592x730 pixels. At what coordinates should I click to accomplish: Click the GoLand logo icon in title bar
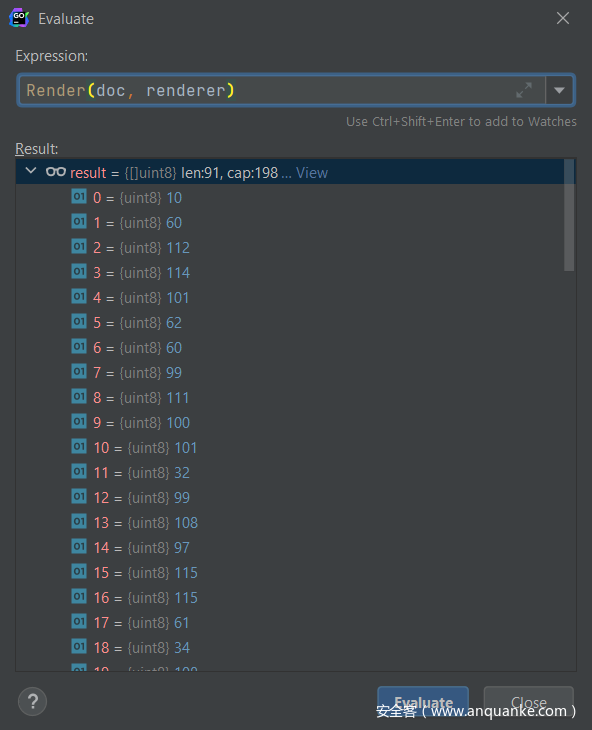pyautogui.click(x=19, y=18)
